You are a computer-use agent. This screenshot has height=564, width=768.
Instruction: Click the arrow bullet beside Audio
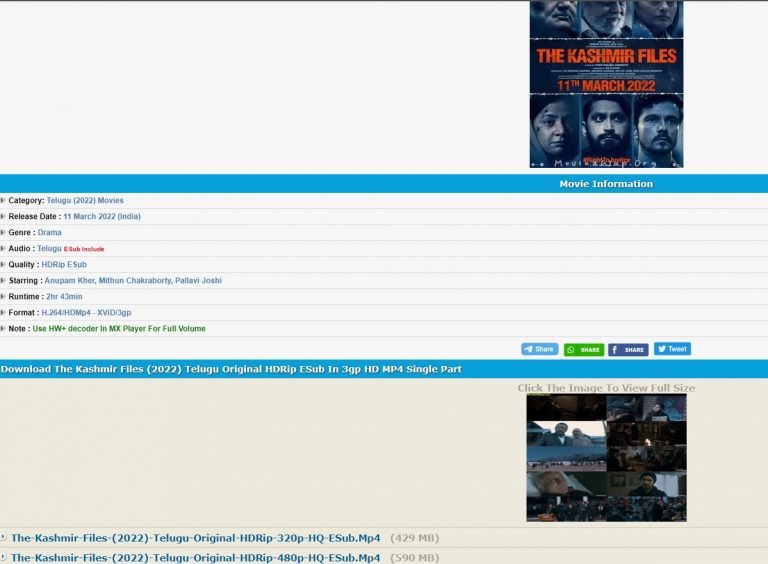[x=3, y=249]
